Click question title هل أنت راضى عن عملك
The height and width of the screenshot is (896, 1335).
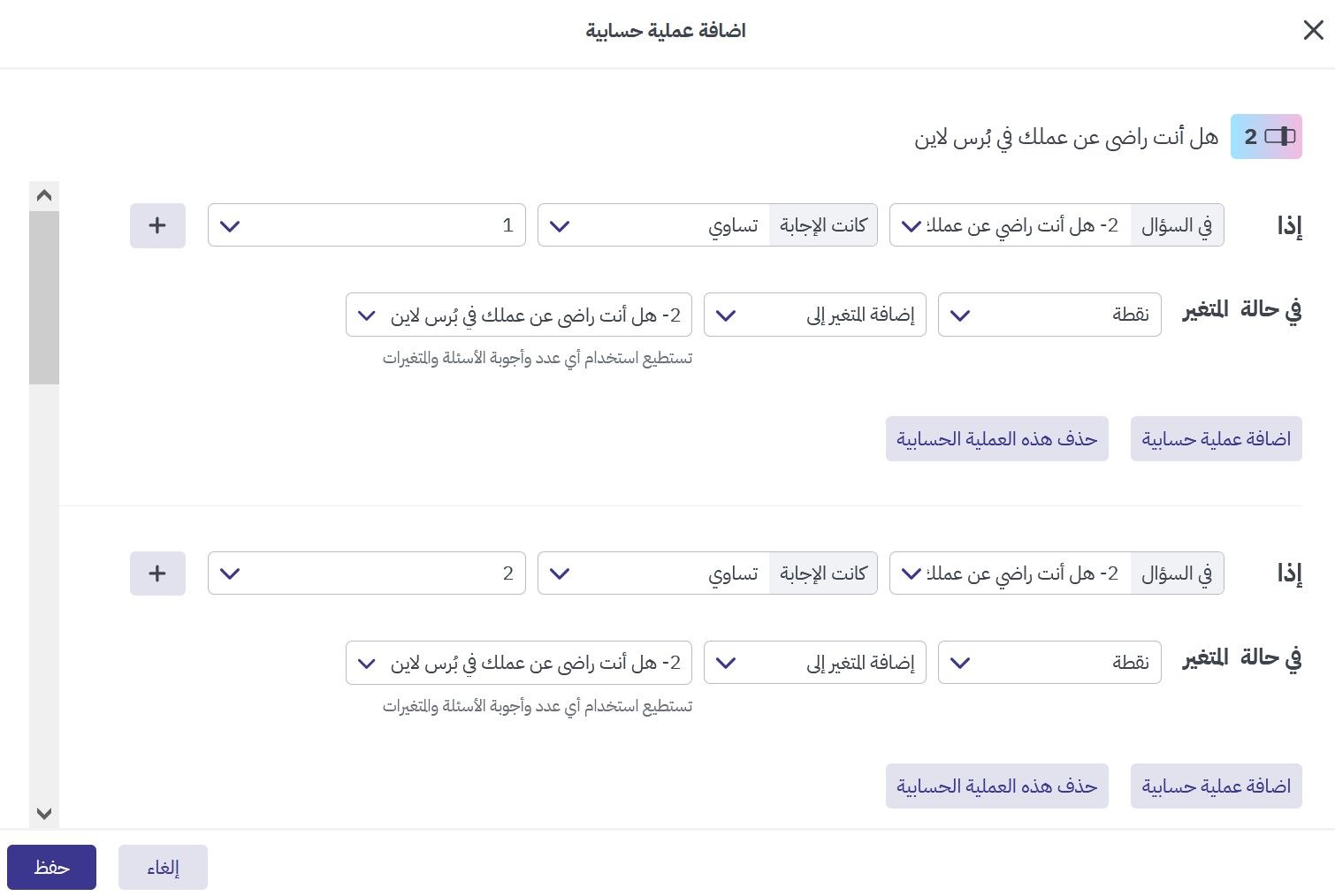click(1066, 137)
